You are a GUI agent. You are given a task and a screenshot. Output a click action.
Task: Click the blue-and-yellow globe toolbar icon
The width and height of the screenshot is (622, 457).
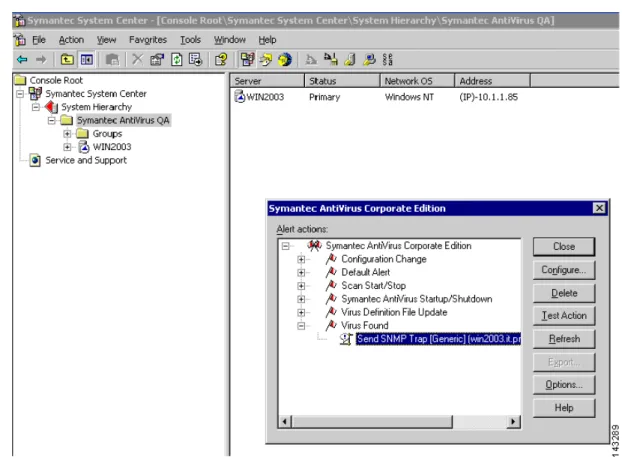point(285,60)
